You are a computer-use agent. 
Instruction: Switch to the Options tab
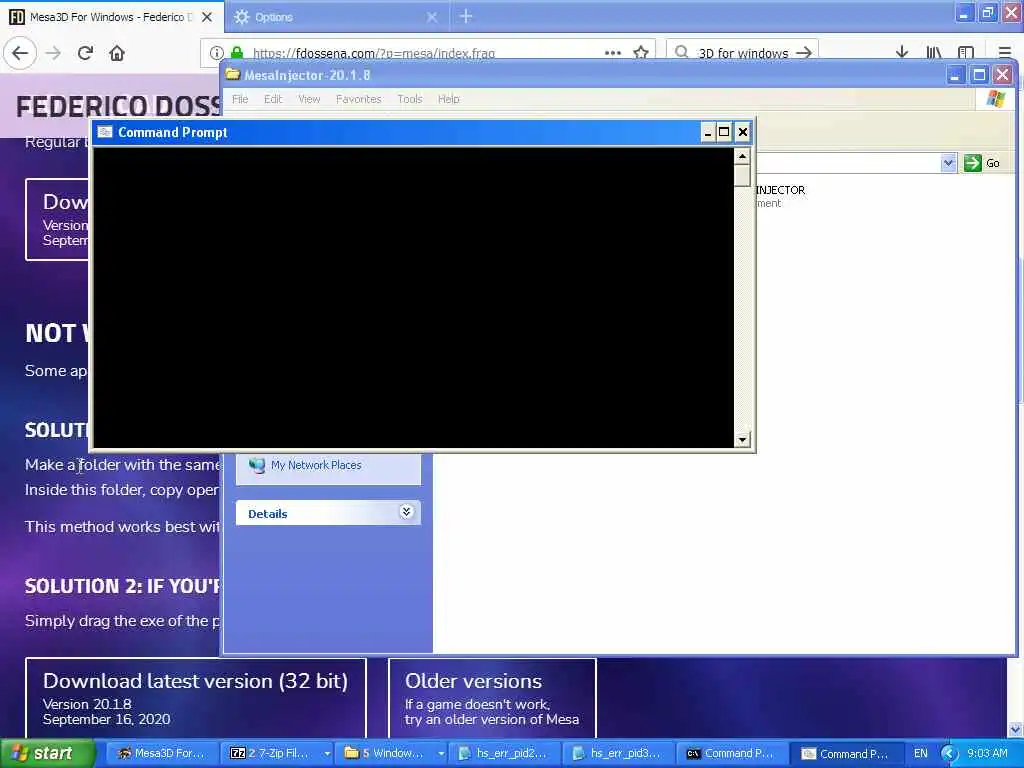coord(336,17)
